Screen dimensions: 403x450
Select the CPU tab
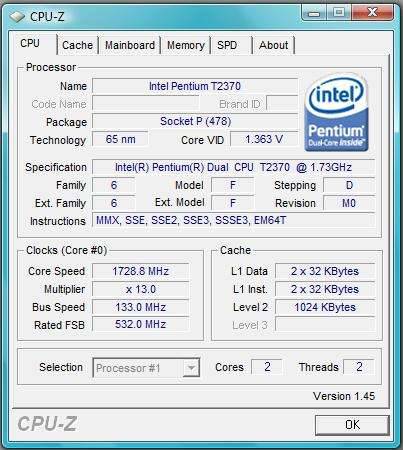point(30,43)
